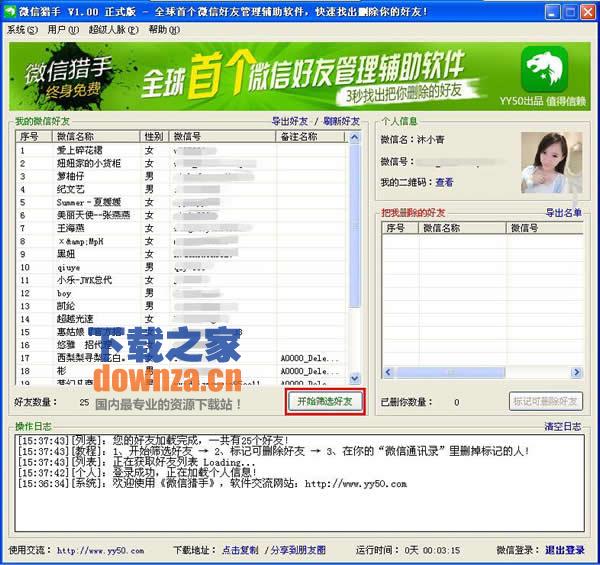The height and width of the screenshot is (565, 600).
Task: Open the 超级人脉(P) menu
Action: [x=114, y=30]
